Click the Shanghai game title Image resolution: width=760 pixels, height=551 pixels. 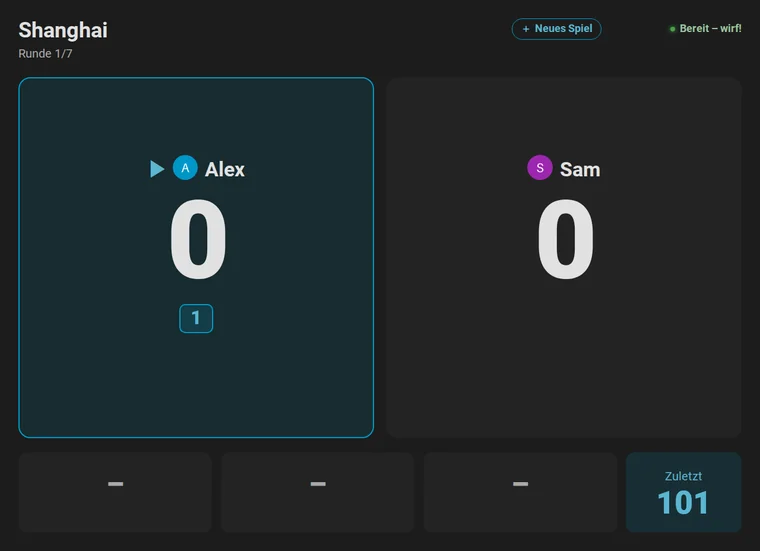pos(63,30)
